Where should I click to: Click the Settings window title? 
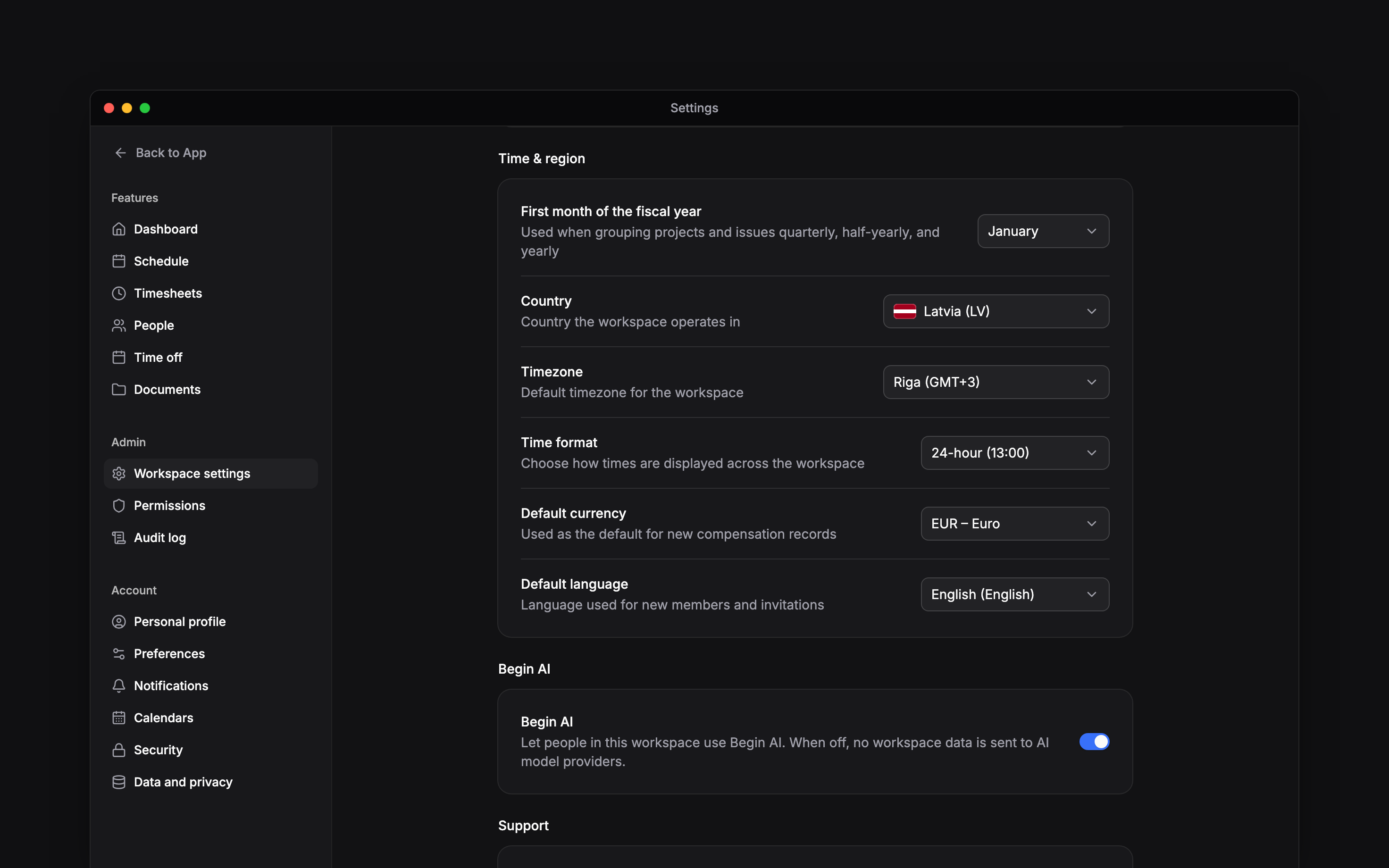(x=694, y=108)
